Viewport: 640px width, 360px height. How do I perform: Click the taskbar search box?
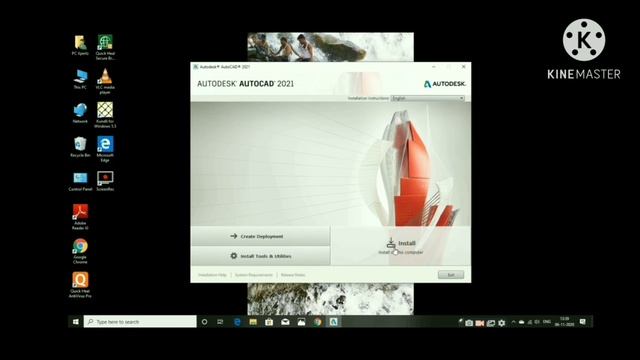[140, 322]
